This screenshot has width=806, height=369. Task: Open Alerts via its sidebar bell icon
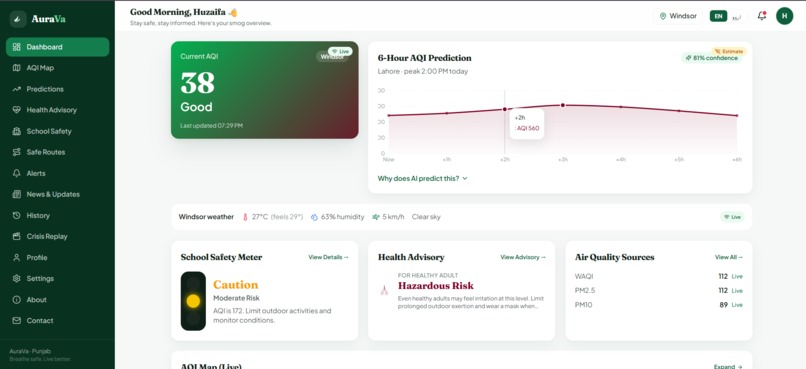[x=16, y=173]
